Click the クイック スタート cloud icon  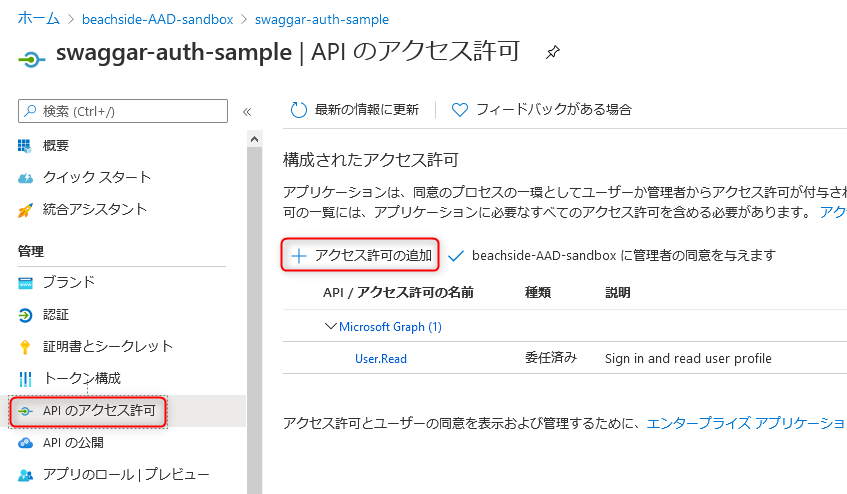25,178
